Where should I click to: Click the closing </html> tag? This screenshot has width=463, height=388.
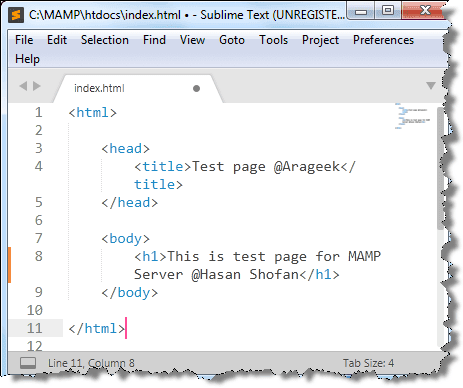tap(97, 328)
